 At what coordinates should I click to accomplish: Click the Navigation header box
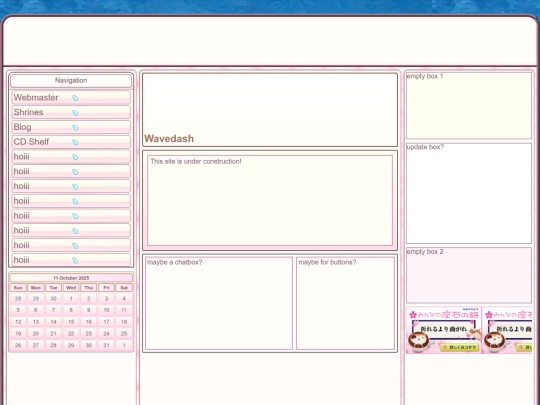click(71, 81)
